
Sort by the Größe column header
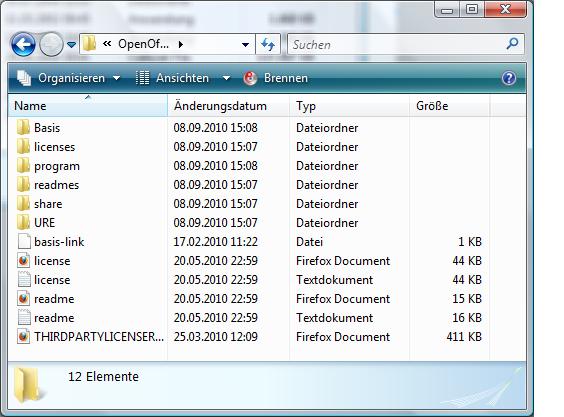point(449,106)
